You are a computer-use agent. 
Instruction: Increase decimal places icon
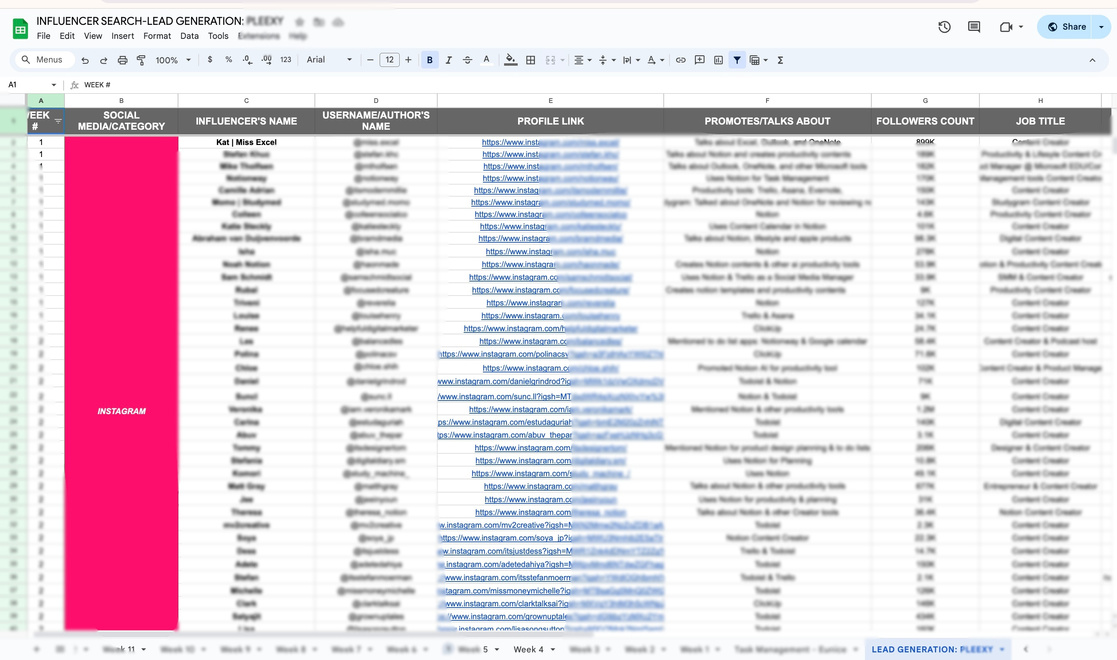pos(266,60)
